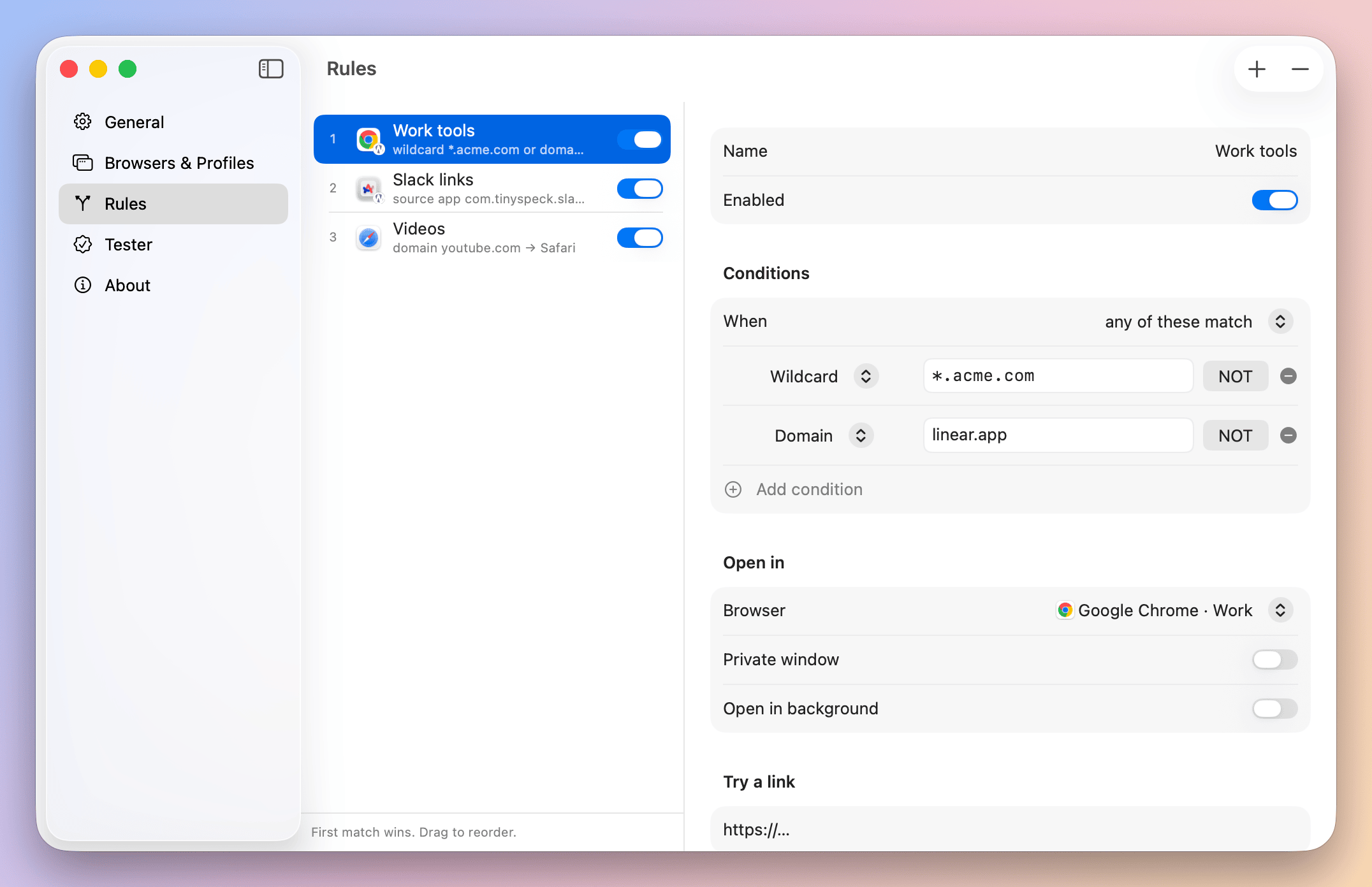Click the Try a link https:// field
1372x887 pixels.
(x=1010, y=829)
